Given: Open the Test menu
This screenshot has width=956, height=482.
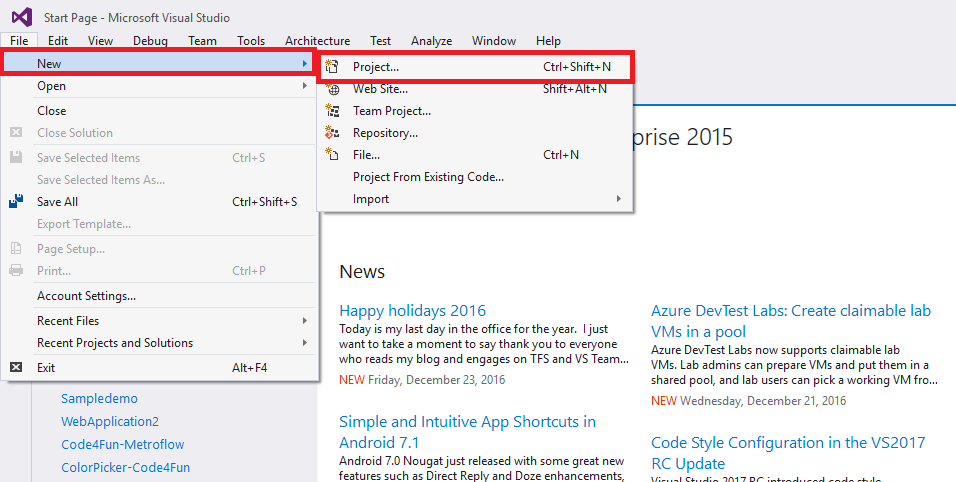Looking at the screenshot, I should point(380,41).
